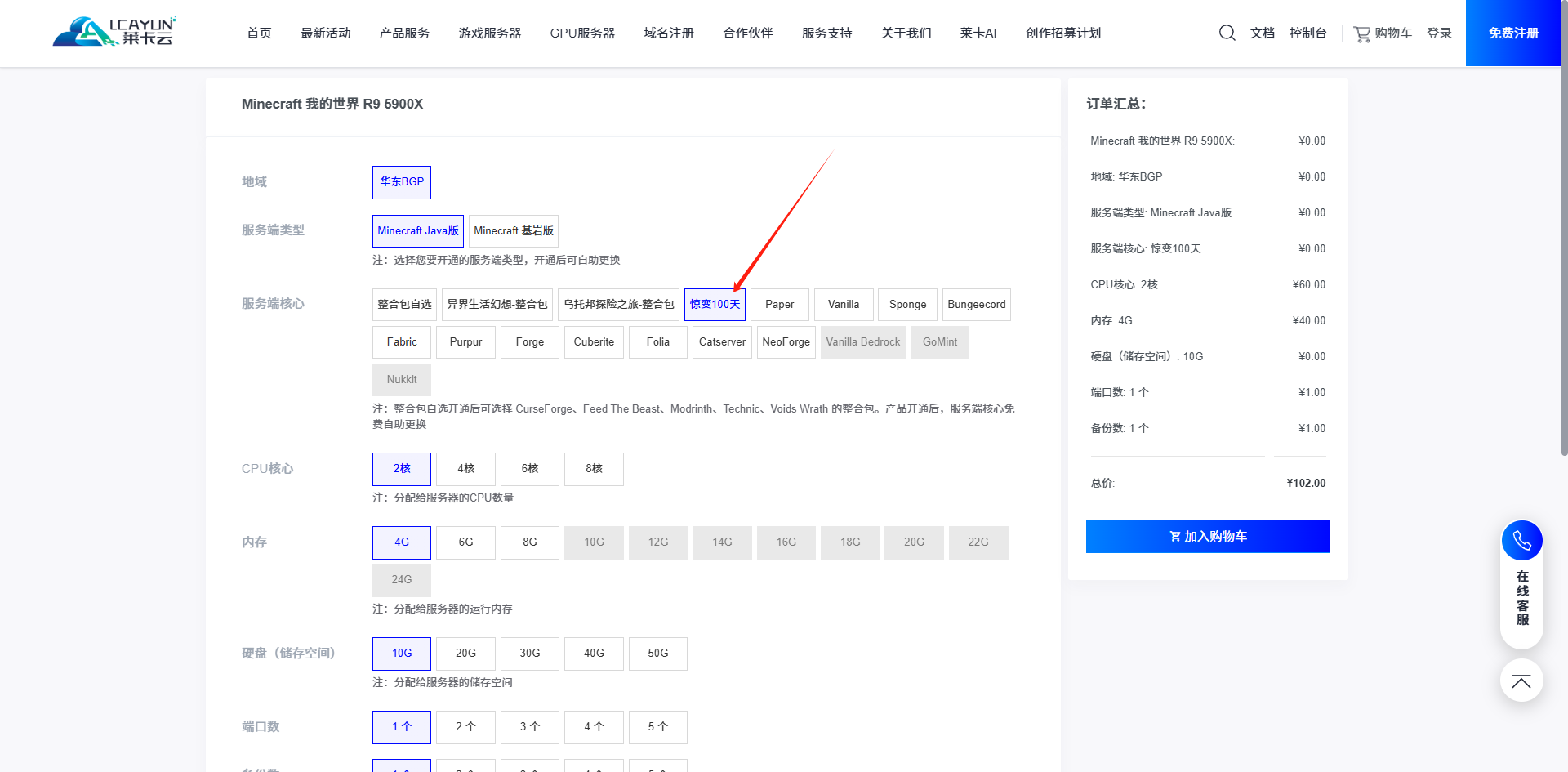Open 创作招募计划 menu item
1568x772 pixels.
(1063, 33)
